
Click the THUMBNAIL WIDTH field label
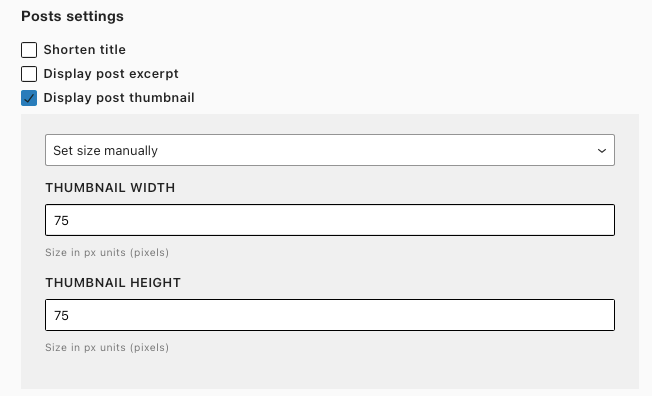(x=110, y=188)
